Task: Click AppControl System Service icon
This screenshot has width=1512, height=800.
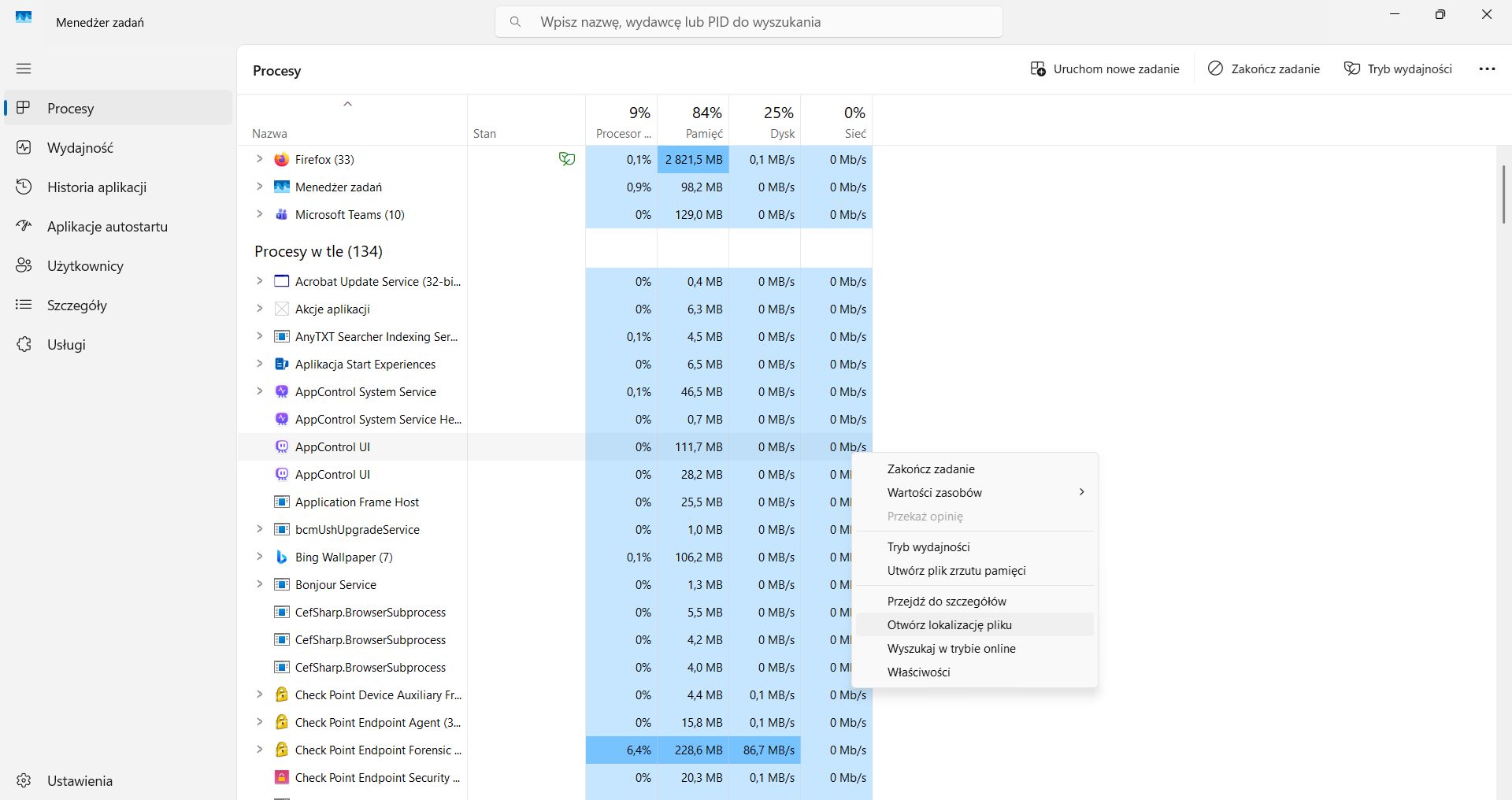Action: 281,391
